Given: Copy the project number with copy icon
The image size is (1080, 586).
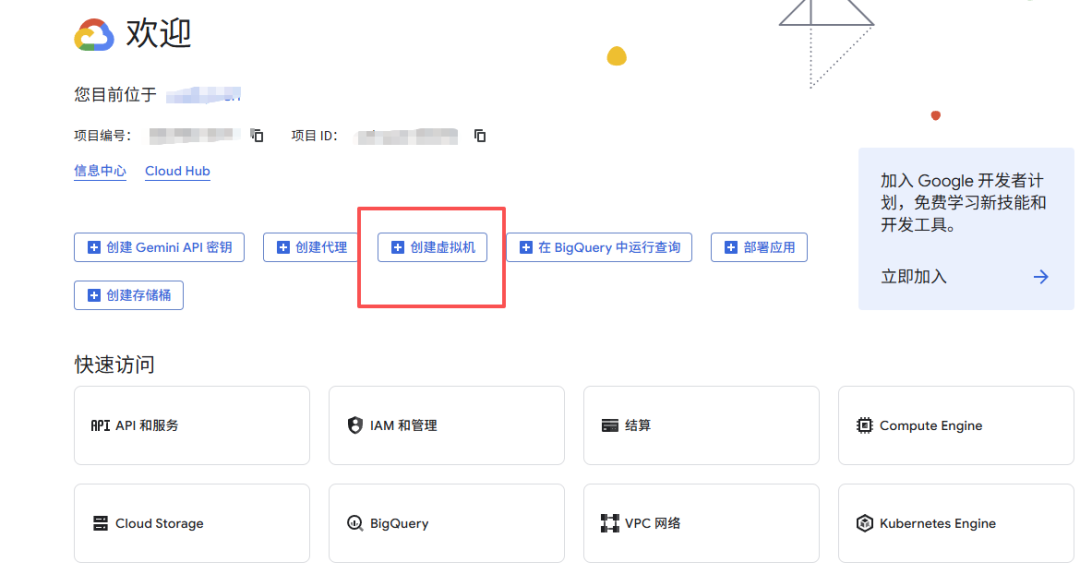Looking at the screenshot, I should (x=257, y=135).
